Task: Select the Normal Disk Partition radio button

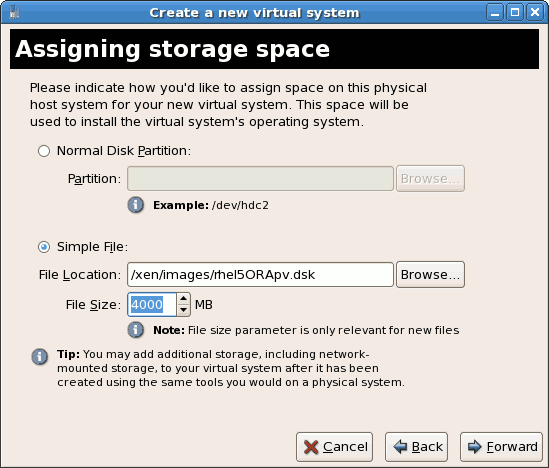Action: tap(44, 151)
